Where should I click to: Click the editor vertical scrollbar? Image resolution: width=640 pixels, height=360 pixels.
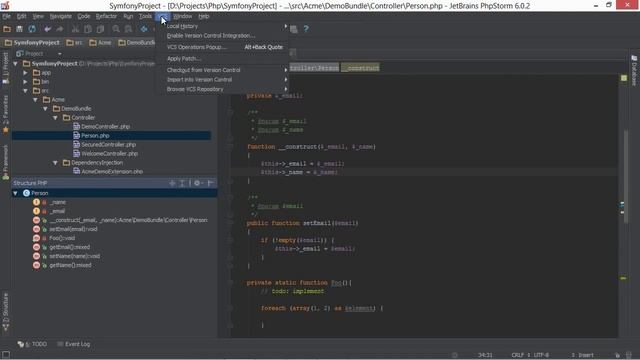pyautogui.click(x=625, y=177)
